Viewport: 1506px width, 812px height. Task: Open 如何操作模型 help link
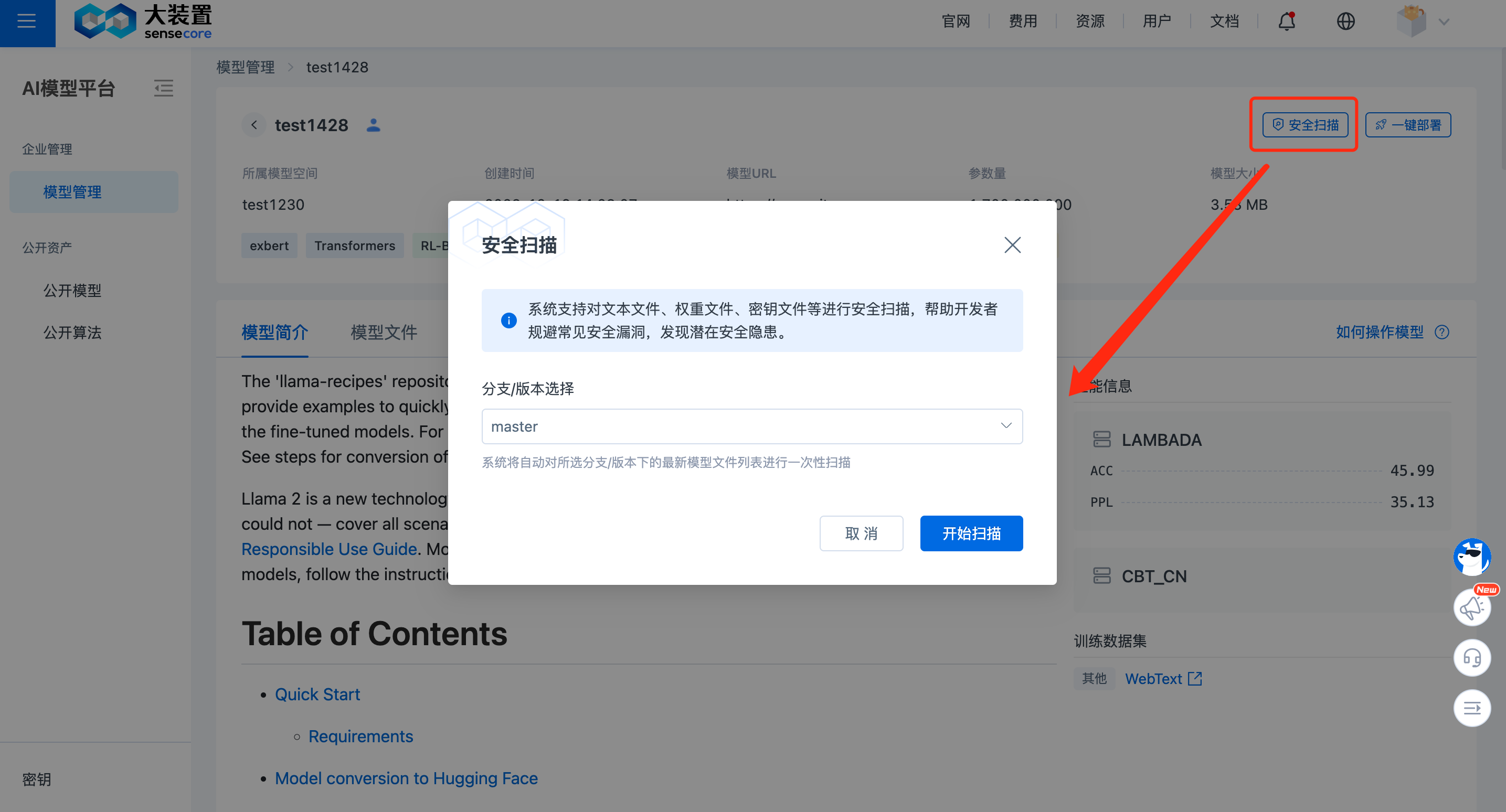point(1379,332)
